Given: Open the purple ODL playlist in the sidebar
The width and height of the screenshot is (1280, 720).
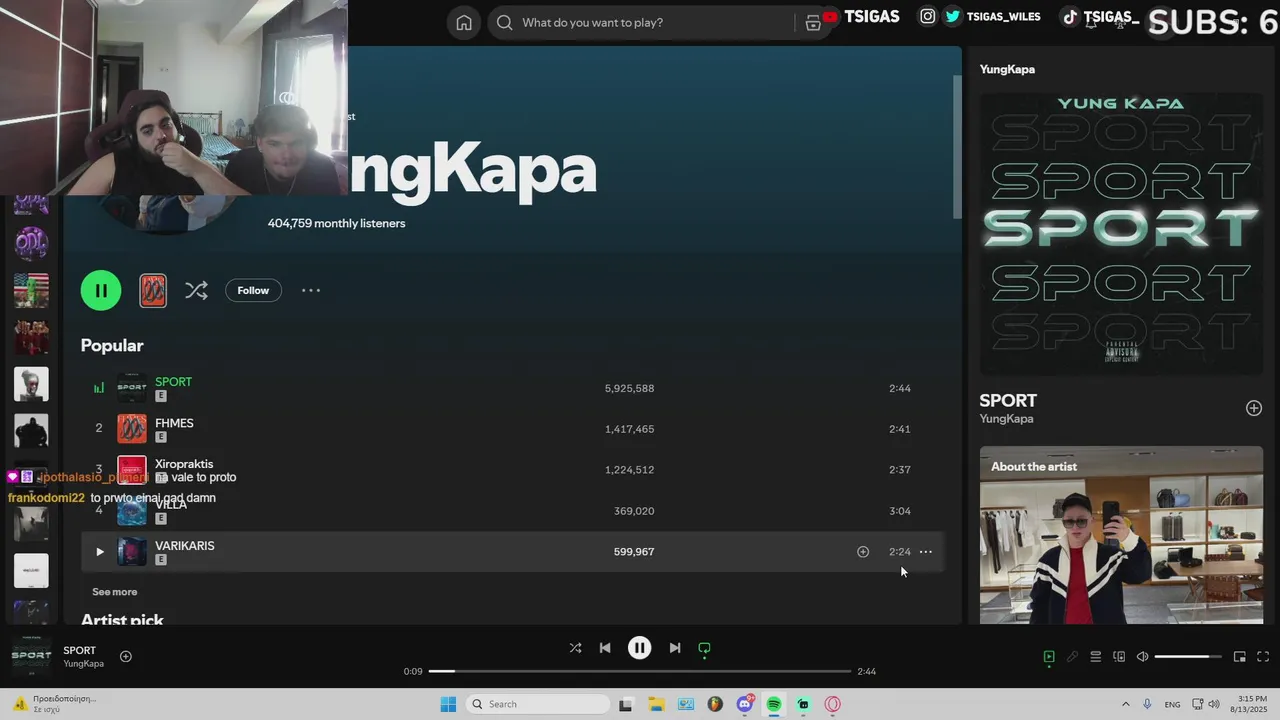Looking at the screenshot, I should coord(31,243).
